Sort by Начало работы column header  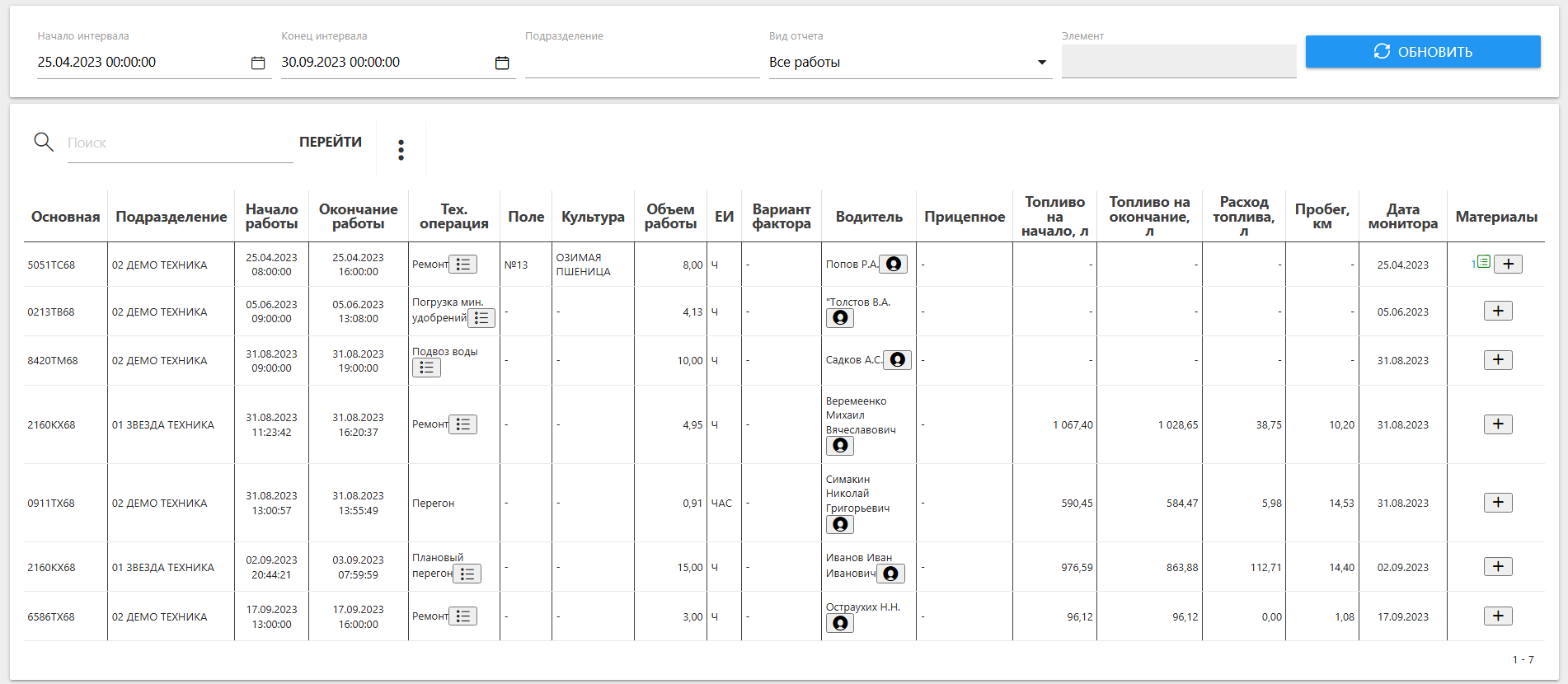pos(271,217)
